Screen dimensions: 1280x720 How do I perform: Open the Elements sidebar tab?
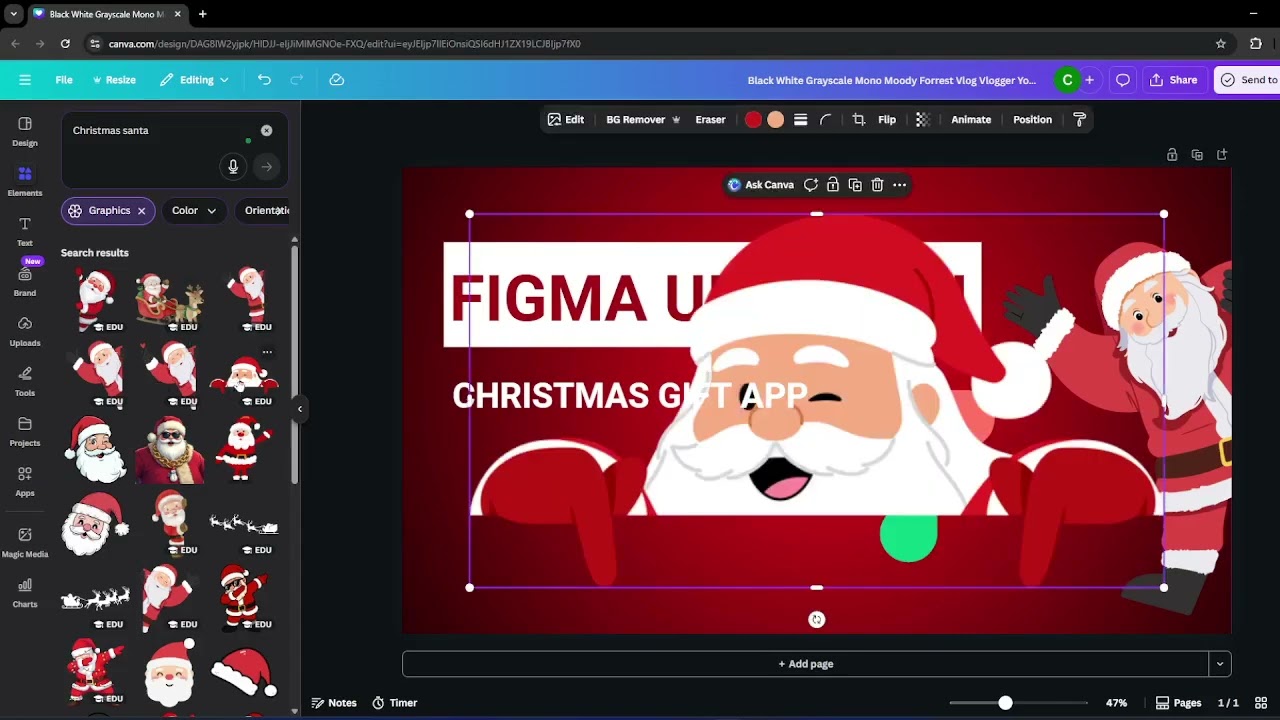click(25, 181)
